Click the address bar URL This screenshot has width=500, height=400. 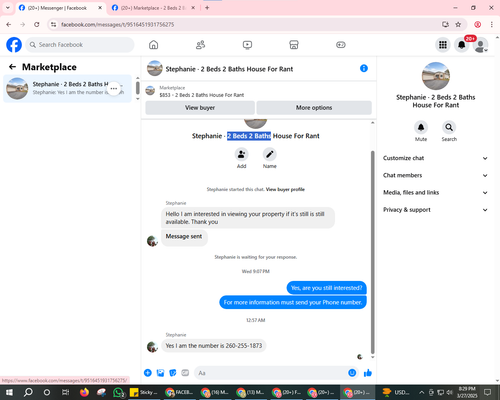117,25
